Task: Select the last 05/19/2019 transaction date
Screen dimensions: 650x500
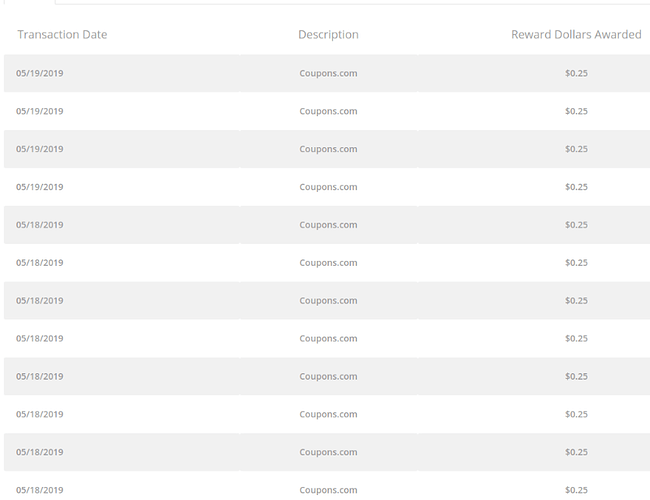Action: point(40,187)
